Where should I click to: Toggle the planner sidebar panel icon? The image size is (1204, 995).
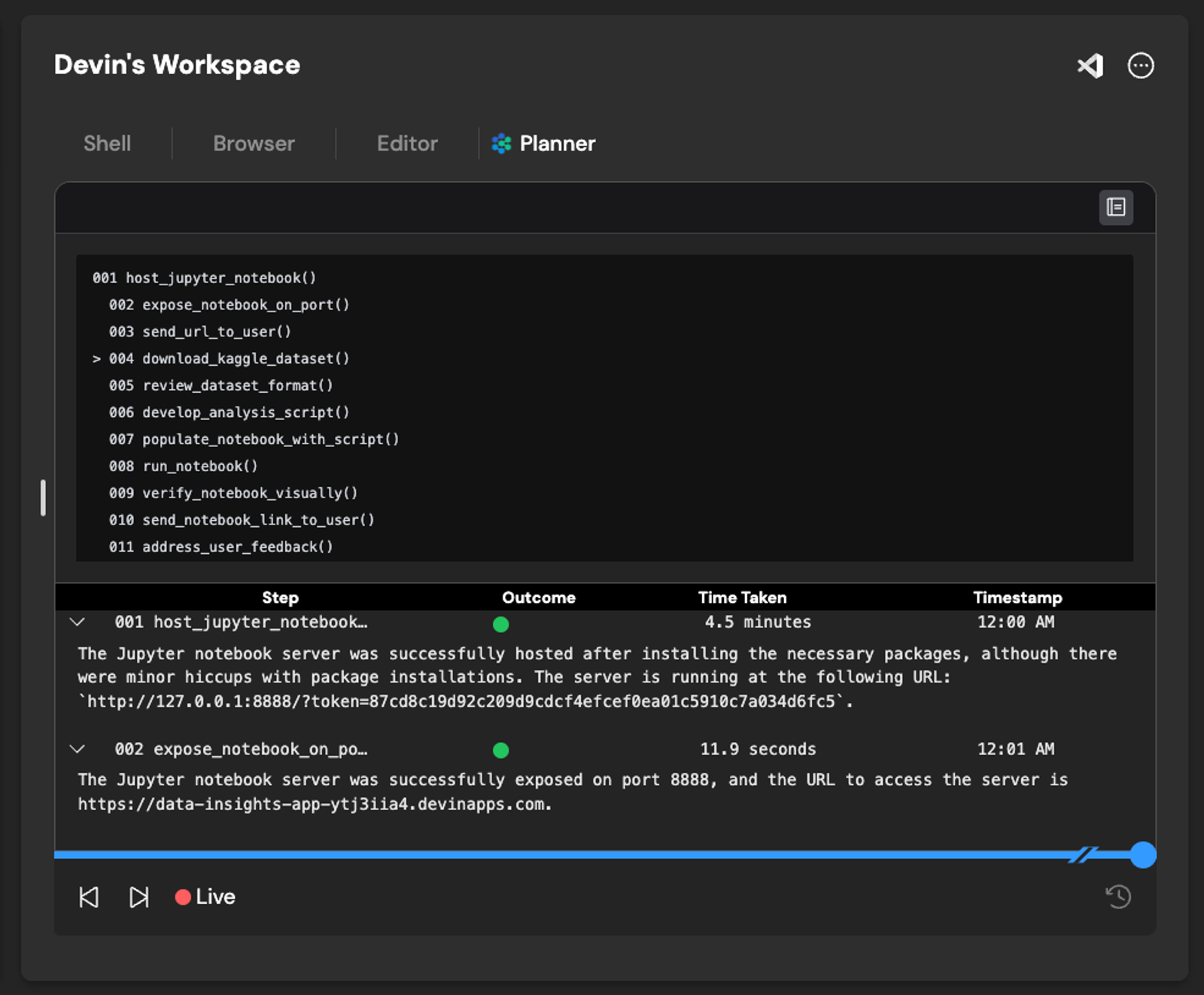pos(1115,207)
